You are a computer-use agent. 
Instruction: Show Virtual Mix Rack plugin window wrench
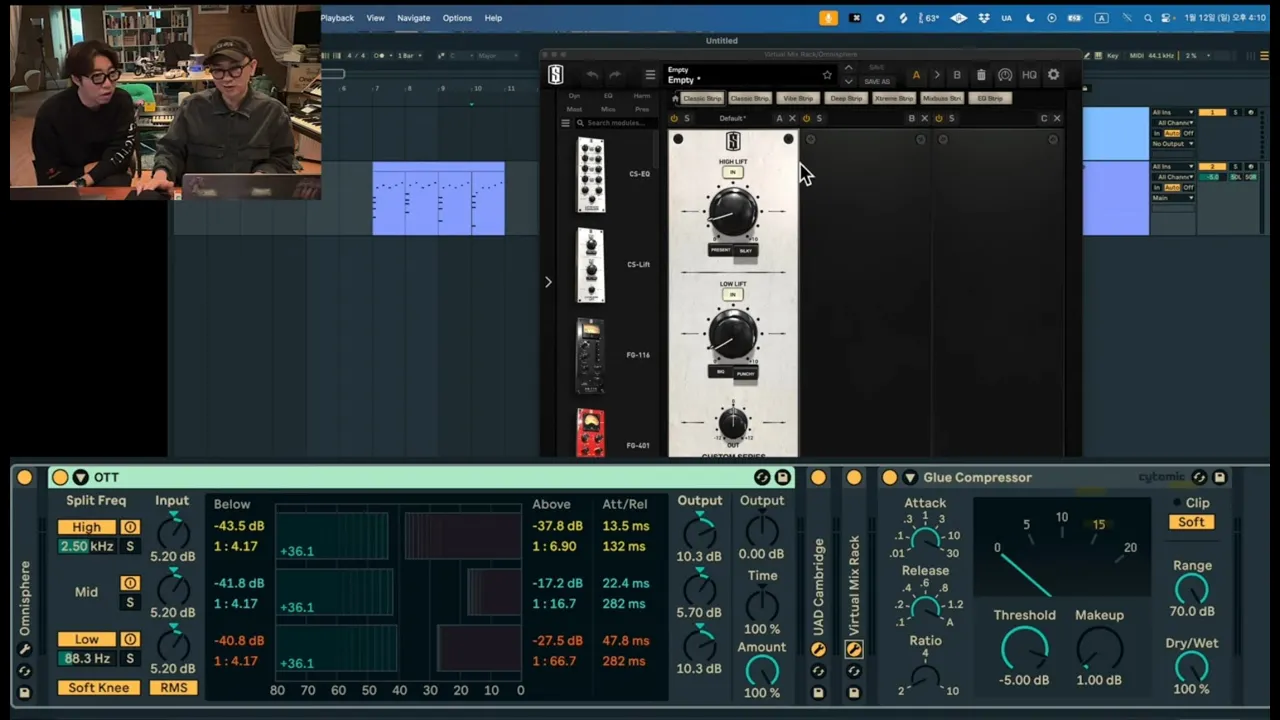coord(854,649)
